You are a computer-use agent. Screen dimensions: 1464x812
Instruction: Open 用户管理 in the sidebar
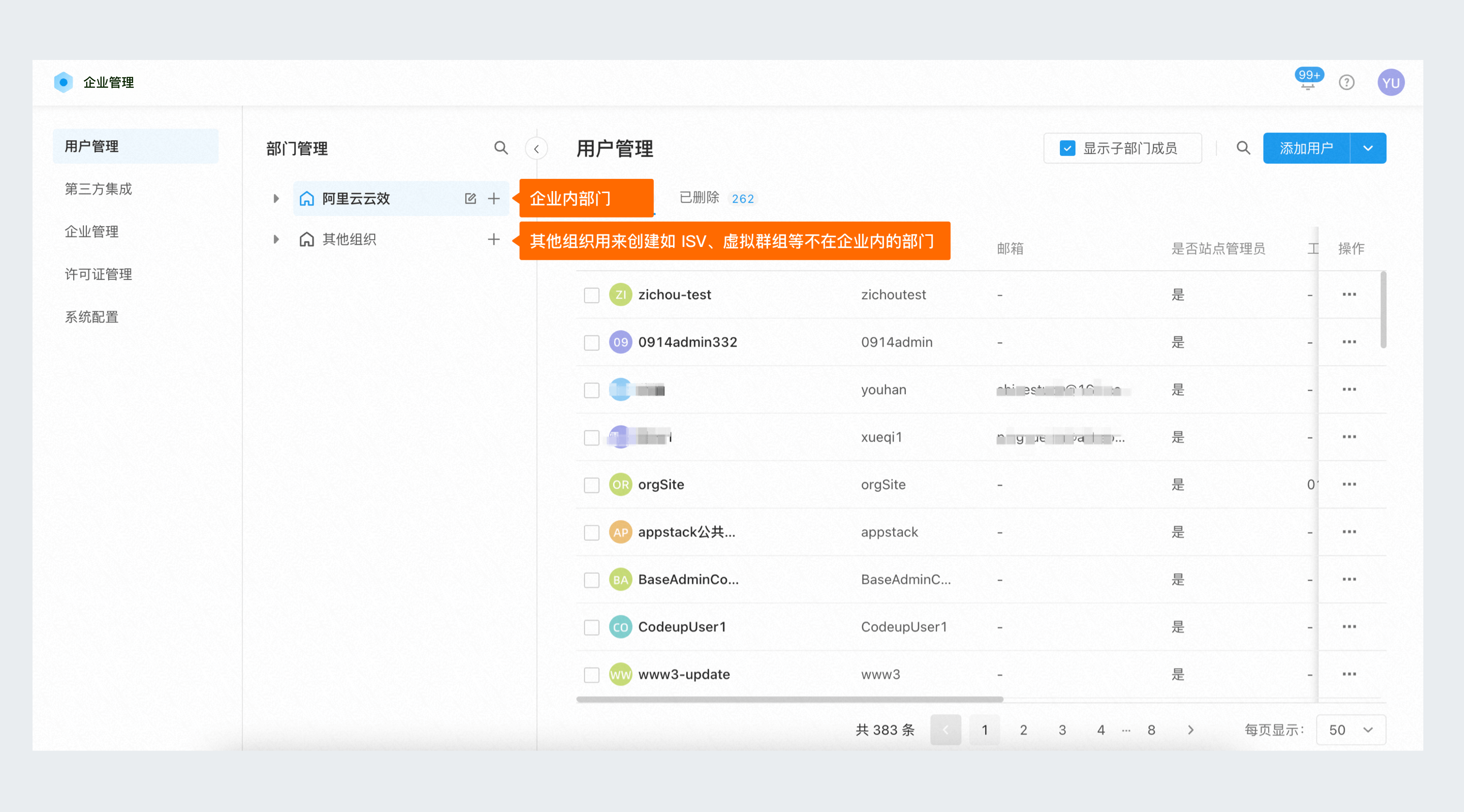click(135, 146)
